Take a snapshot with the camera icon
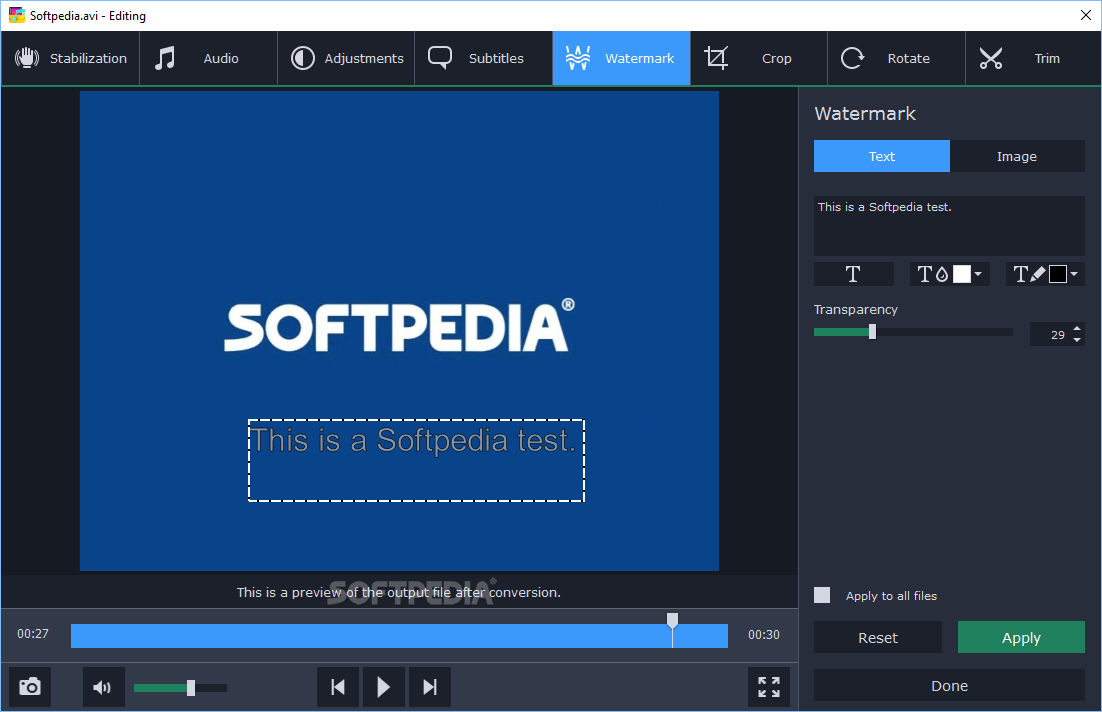This screenshot has width=1102, height=712. [x=30, y=687]
